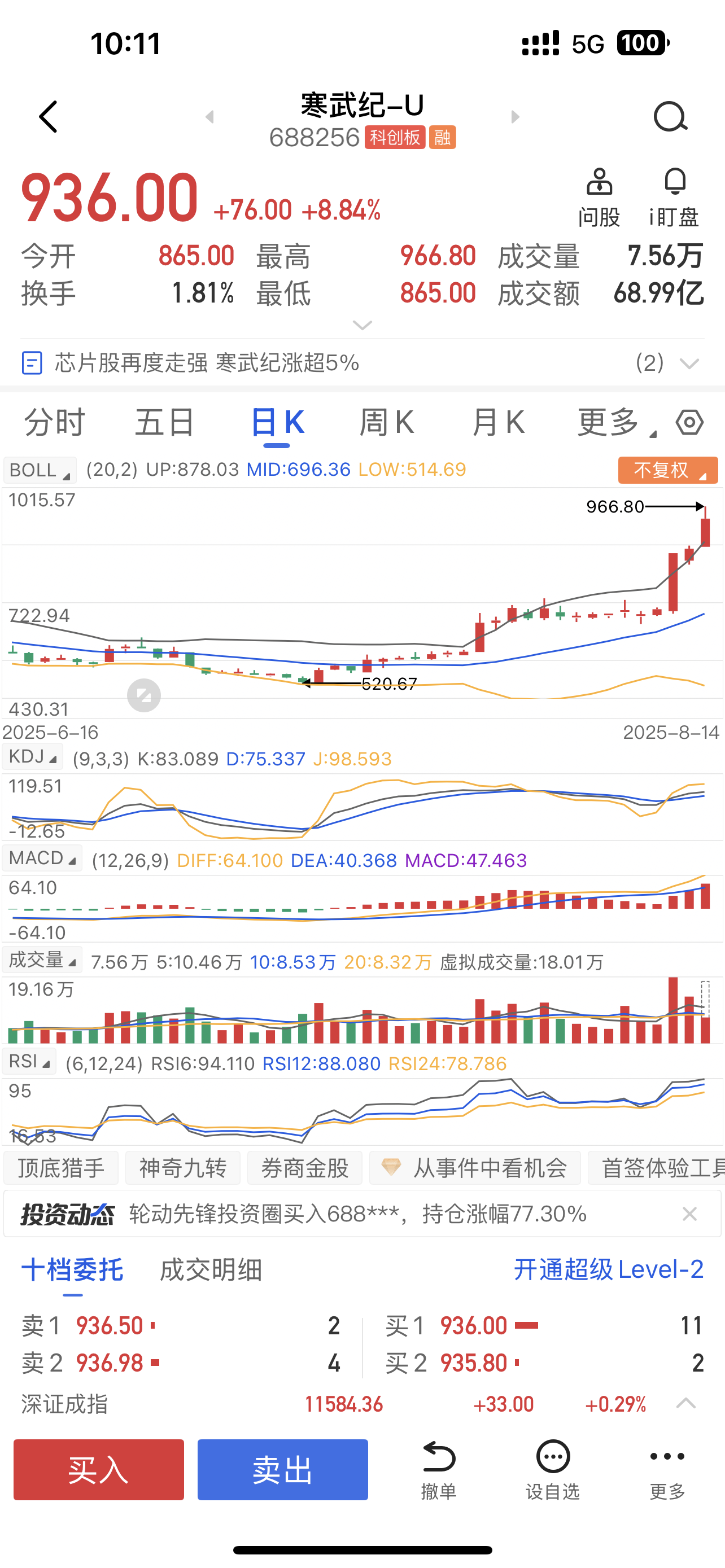Tap the 520.67 low price label
Viewport: 725px width, 1568px height.
pyautogui.click(x=389, y=684)
